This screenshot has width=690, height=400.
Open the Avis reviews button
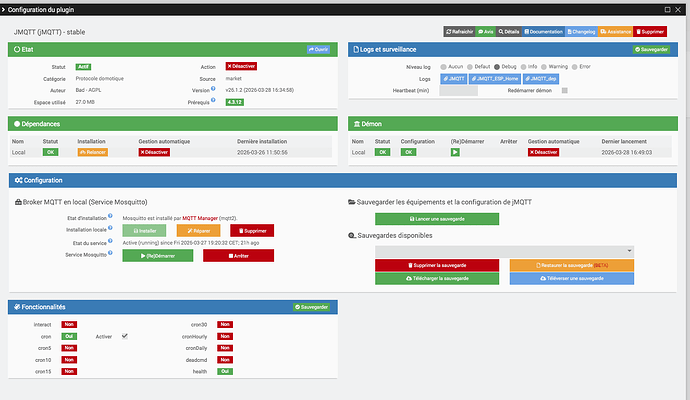pos(485,32)
